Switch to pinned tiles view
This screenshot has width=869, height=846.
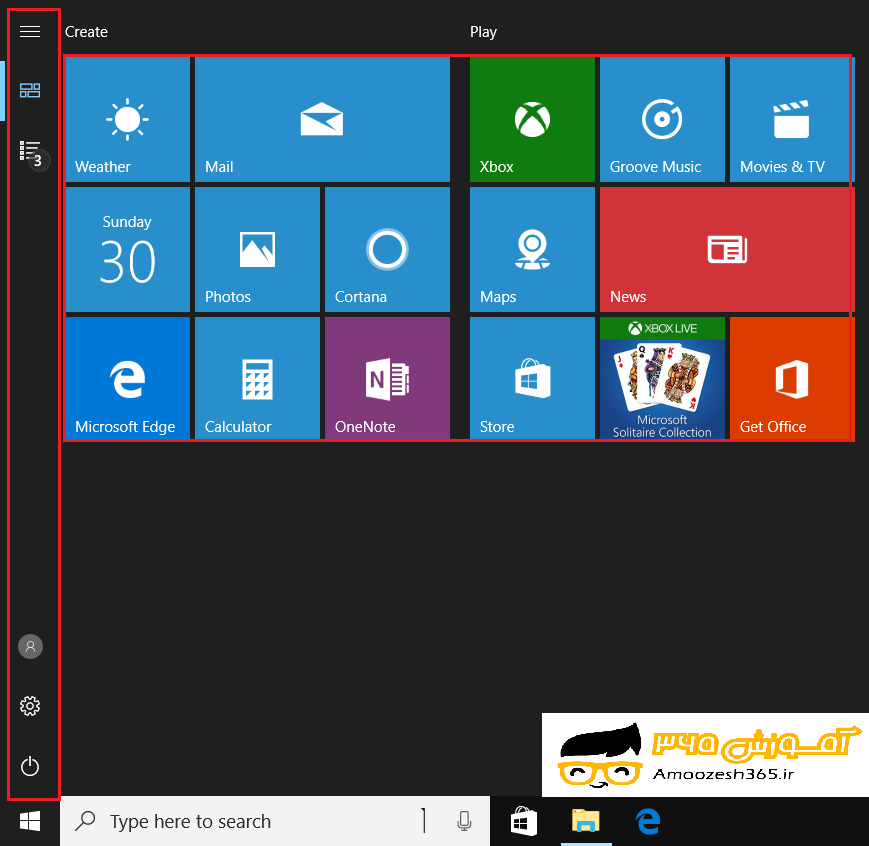click(30, 90)
